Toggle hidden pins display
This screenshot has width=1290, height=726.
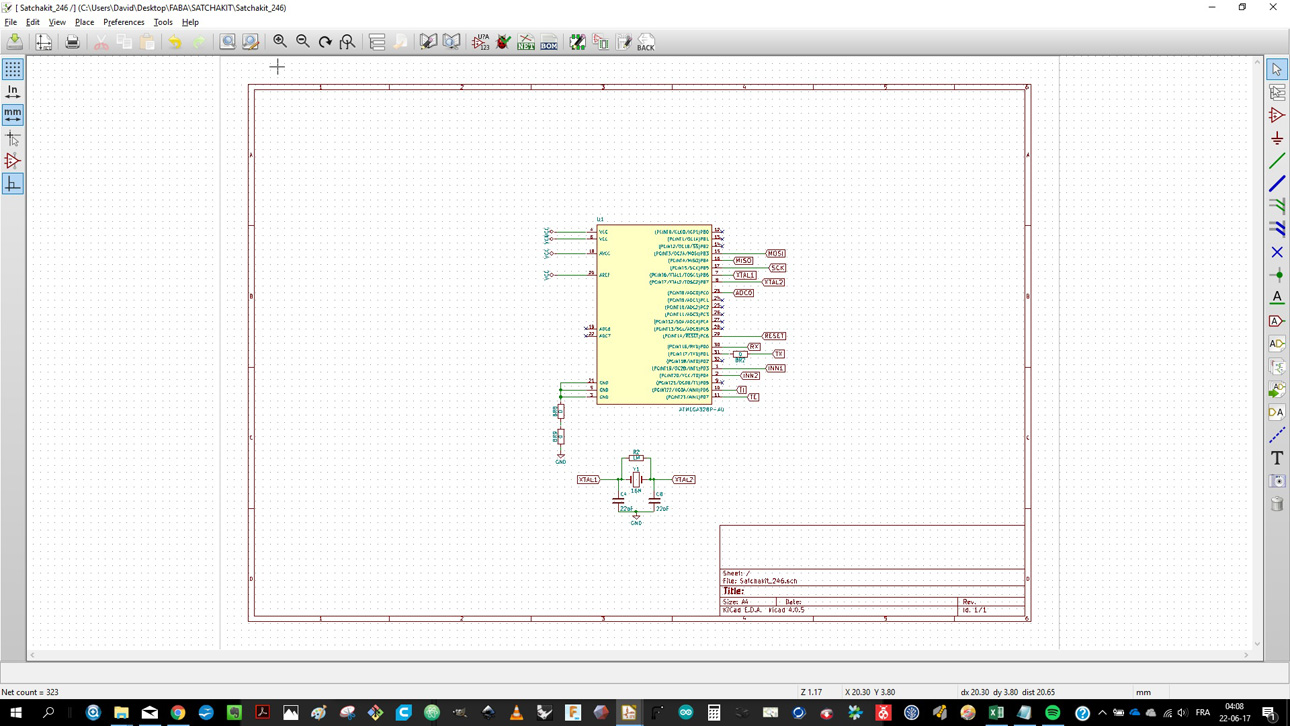[x=13, y=161]
